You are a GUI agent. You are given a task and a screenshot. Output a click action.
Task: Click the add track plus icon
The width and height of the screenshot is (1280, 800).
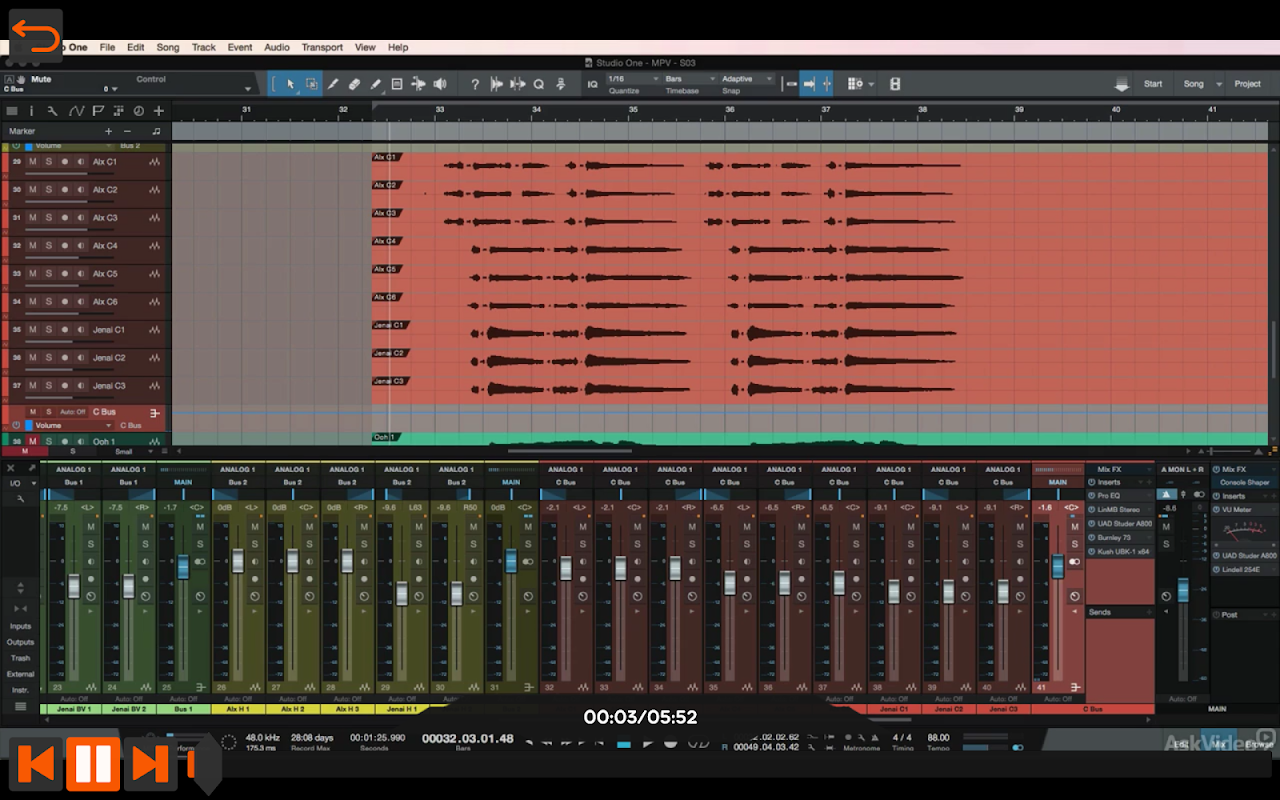(158, 111)
